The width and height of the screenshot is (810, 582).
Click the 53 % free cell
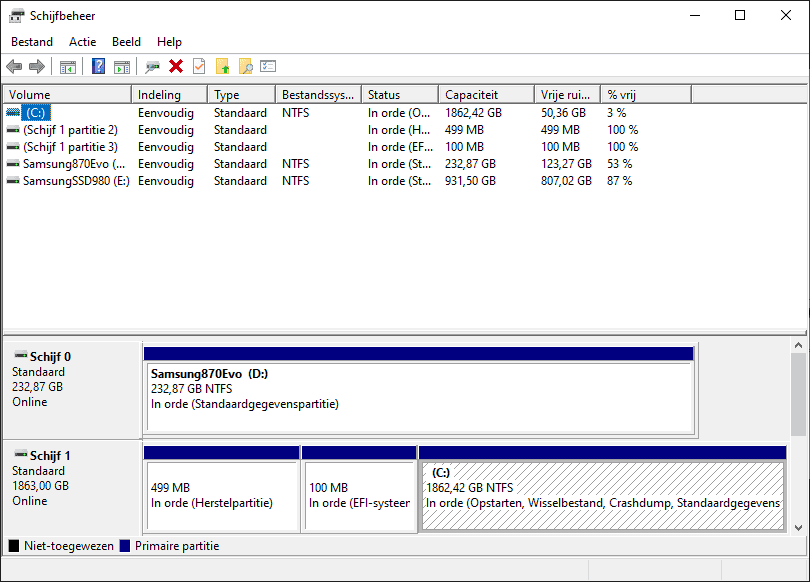[x=619, y=164]
